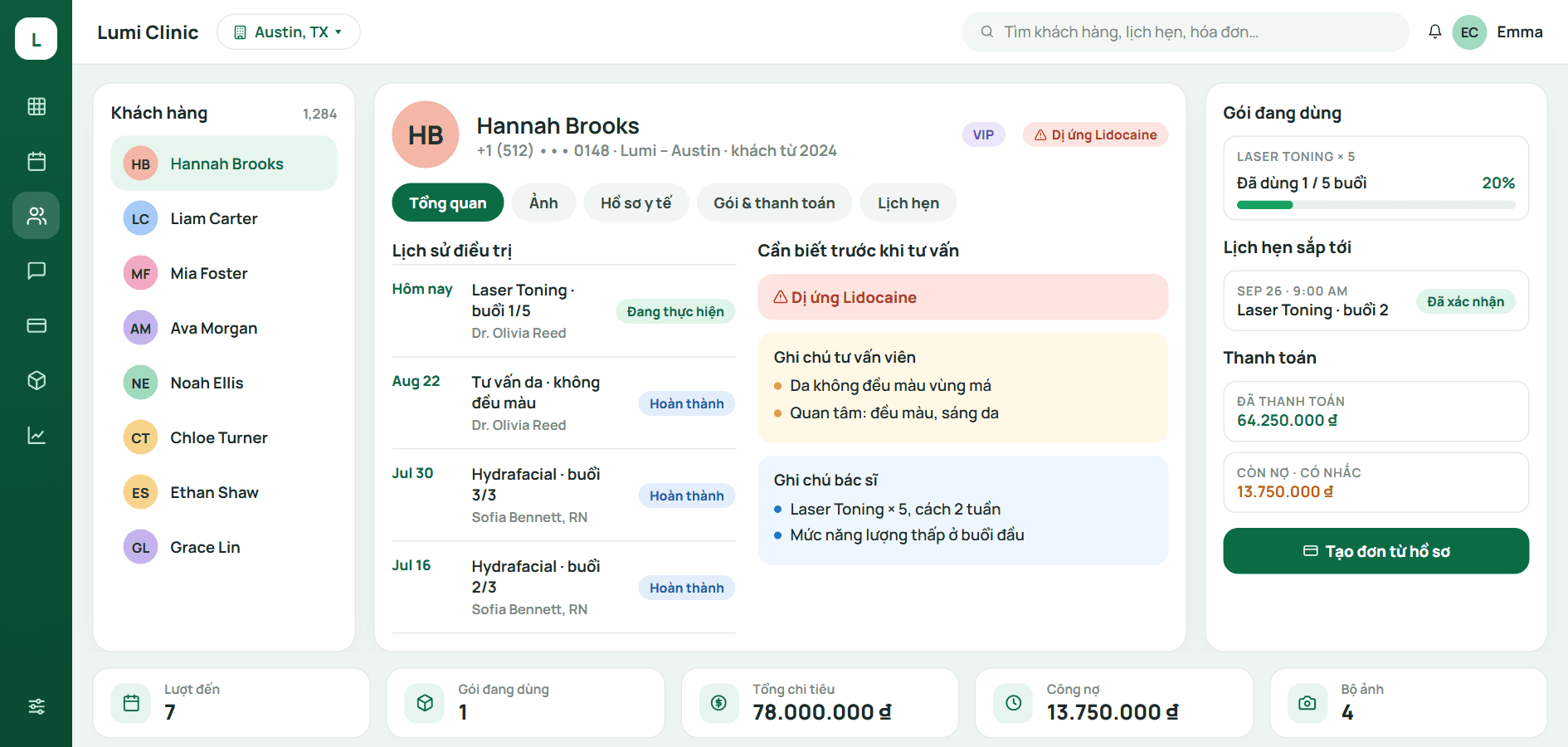The height and width of the screenshot is (747, 1568).
Task: Select Ethan Shaw in customer list
Action: [224, 492]
